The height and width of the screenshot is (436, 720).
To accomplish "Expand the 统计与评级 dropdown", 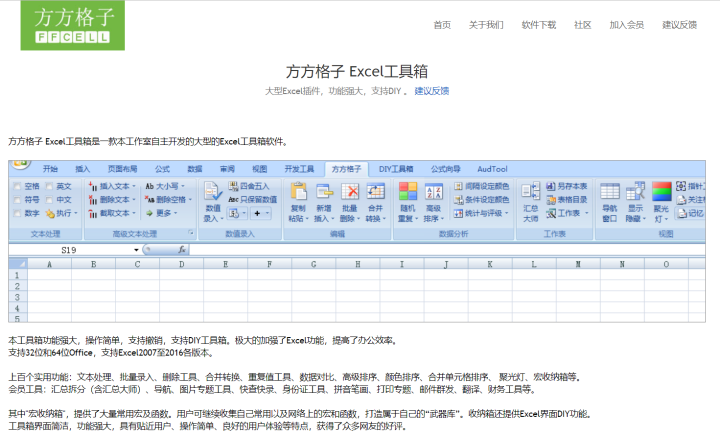I will 481,213.
